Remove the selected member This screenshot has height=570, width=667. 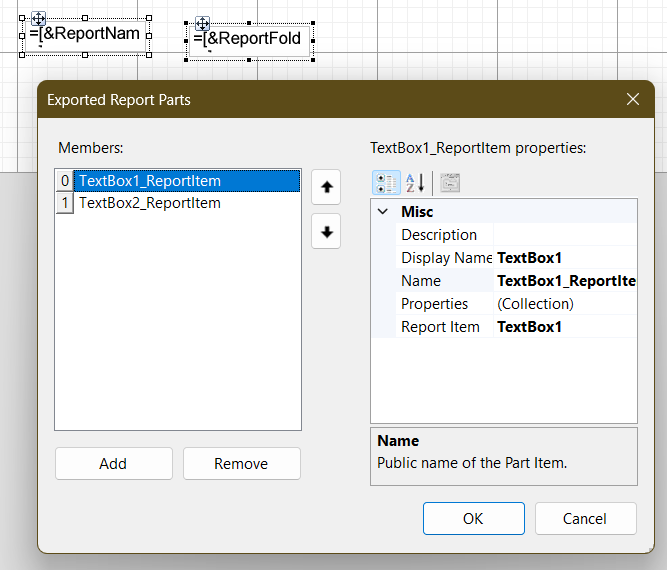point(242,463)
